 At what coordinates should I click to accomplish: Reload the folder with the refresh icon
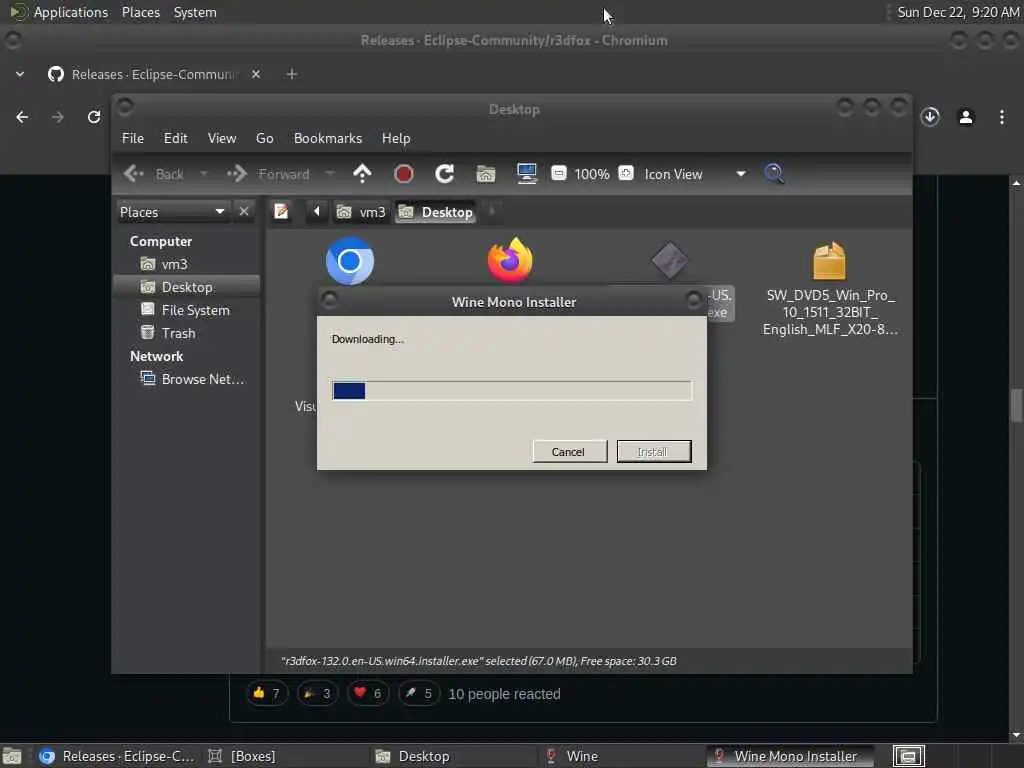point(445,174)
